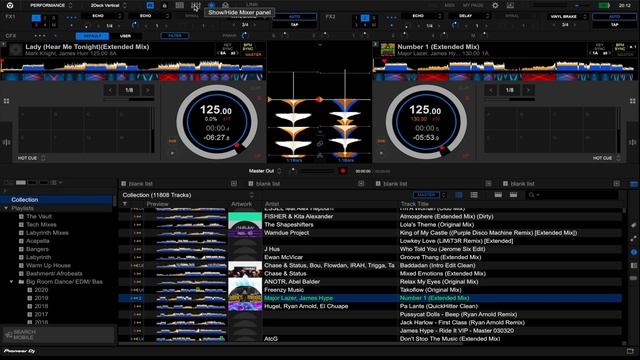Open the Master Out dropdown
This screenshot has width=640, height=360.
[x=265, y=171]
